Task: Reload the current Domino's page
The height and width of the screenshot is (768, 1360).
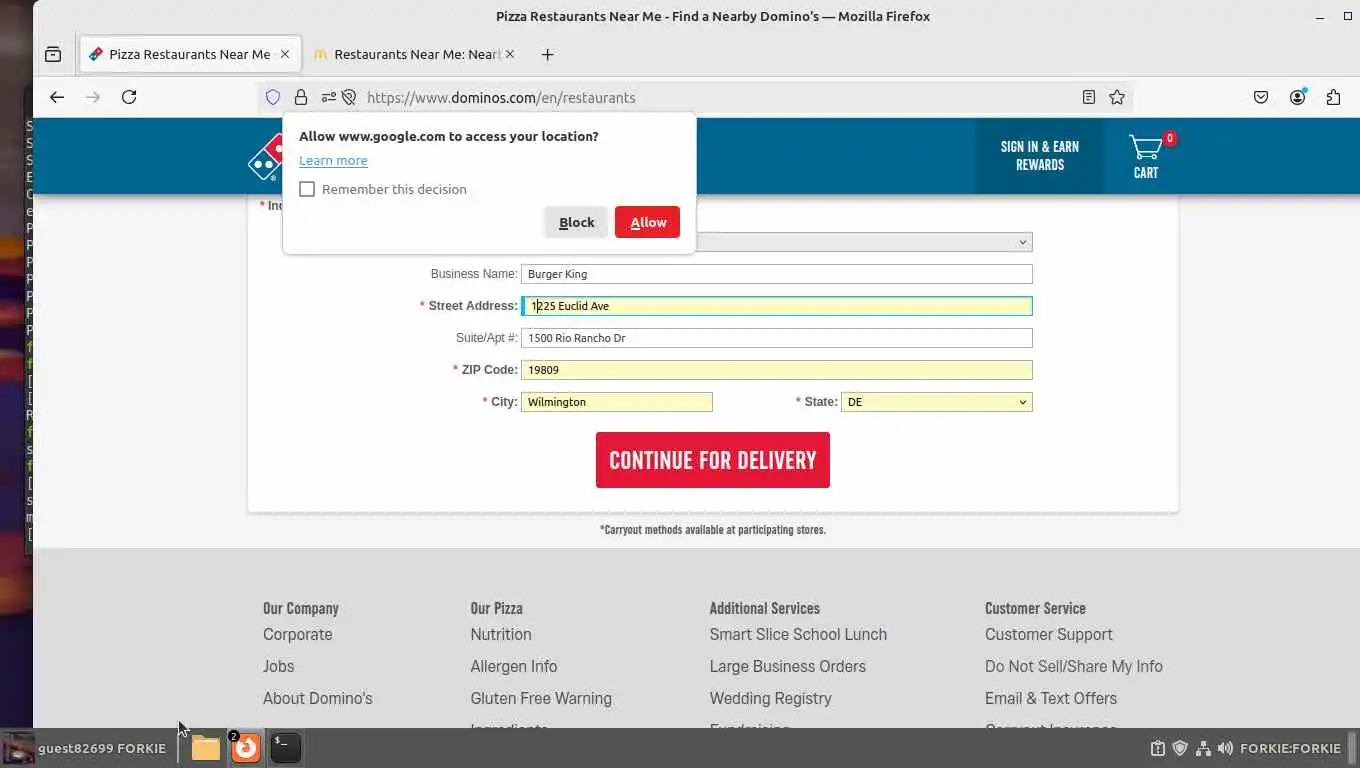Action: pyautogui.click(x=129, y=97)
